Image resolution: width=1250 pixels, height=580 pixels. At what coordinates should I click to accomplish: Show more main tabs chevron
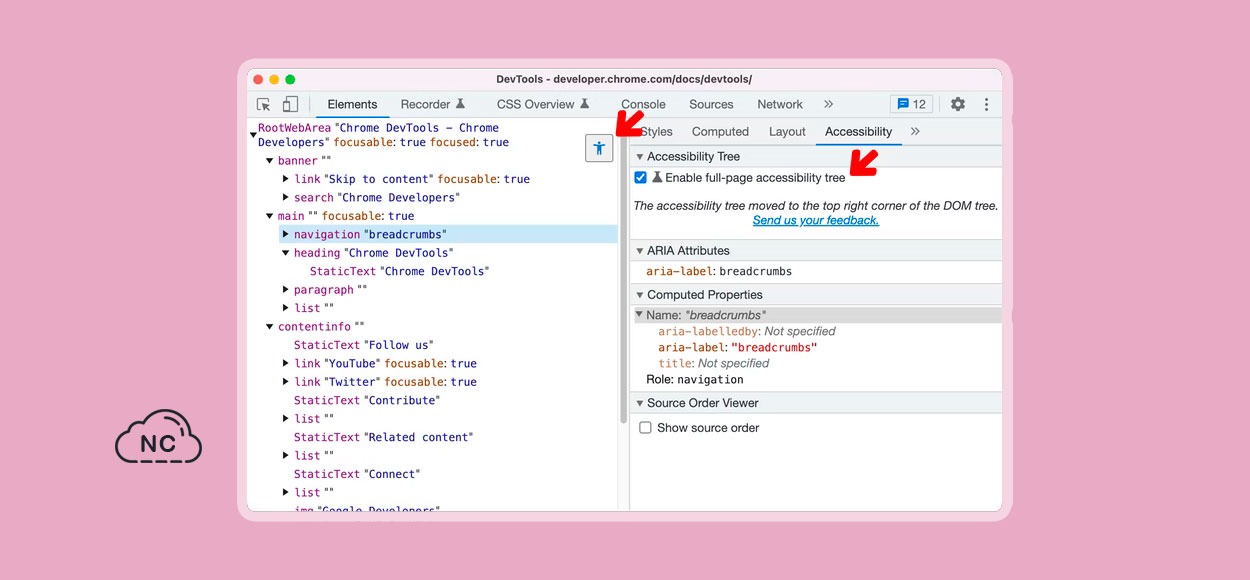point(828,104)
